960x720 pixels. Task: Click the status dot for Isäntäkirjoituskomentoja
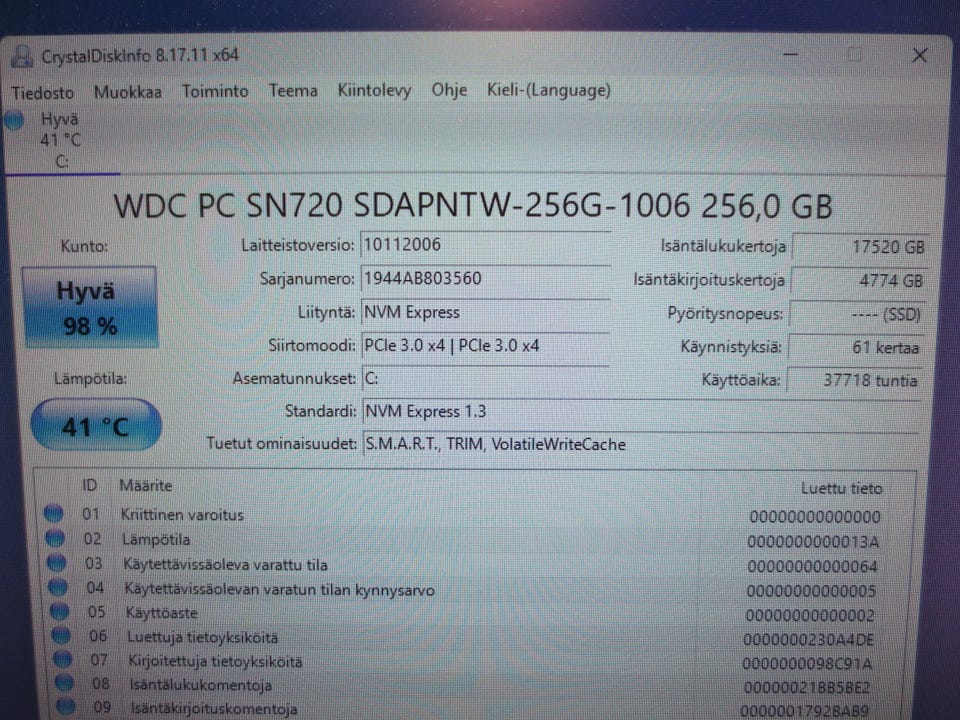(x=66, y=707)
